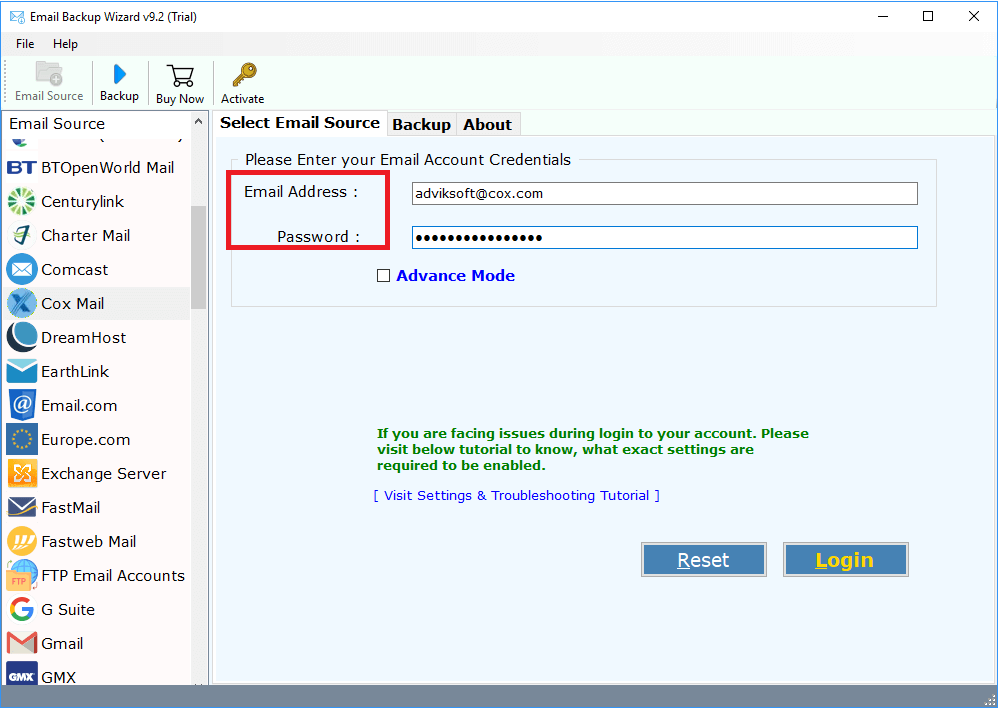Select the Charter Mail icon
This screenshot has height=708, width=998.
point(22,236)
